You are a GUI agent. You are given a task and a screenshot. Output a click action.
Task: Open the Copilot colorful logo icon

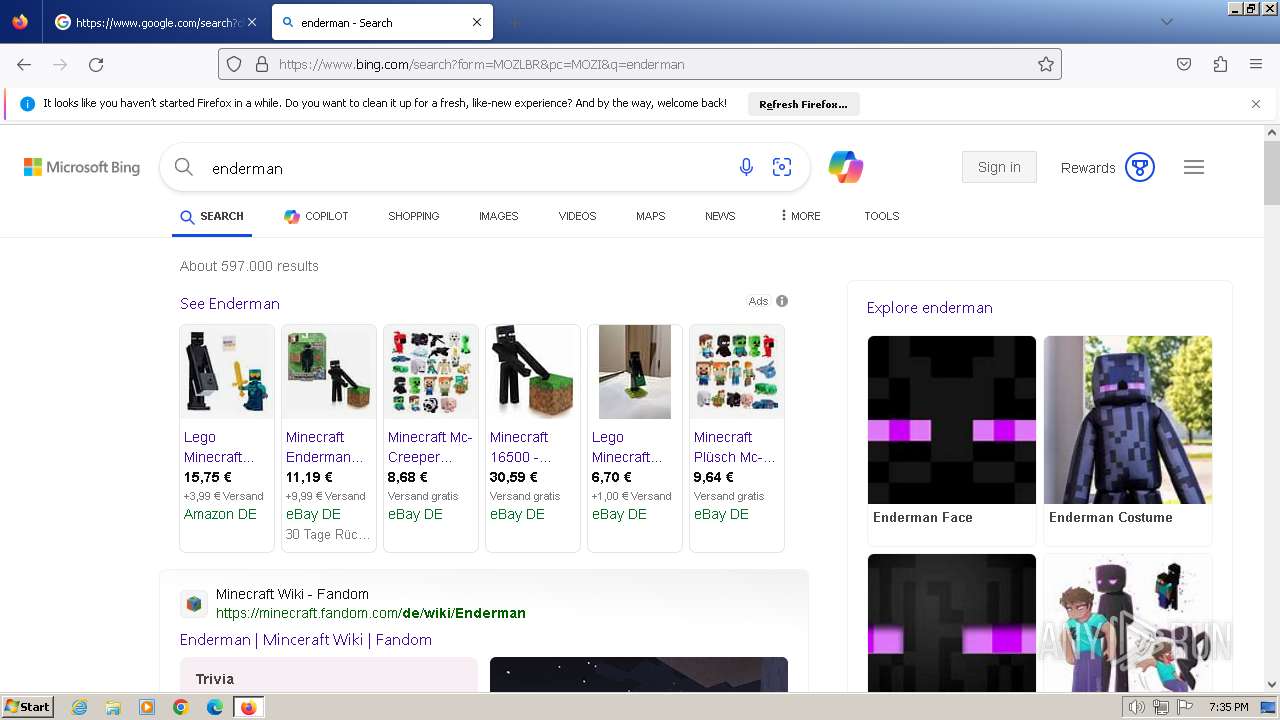(846, 167)
